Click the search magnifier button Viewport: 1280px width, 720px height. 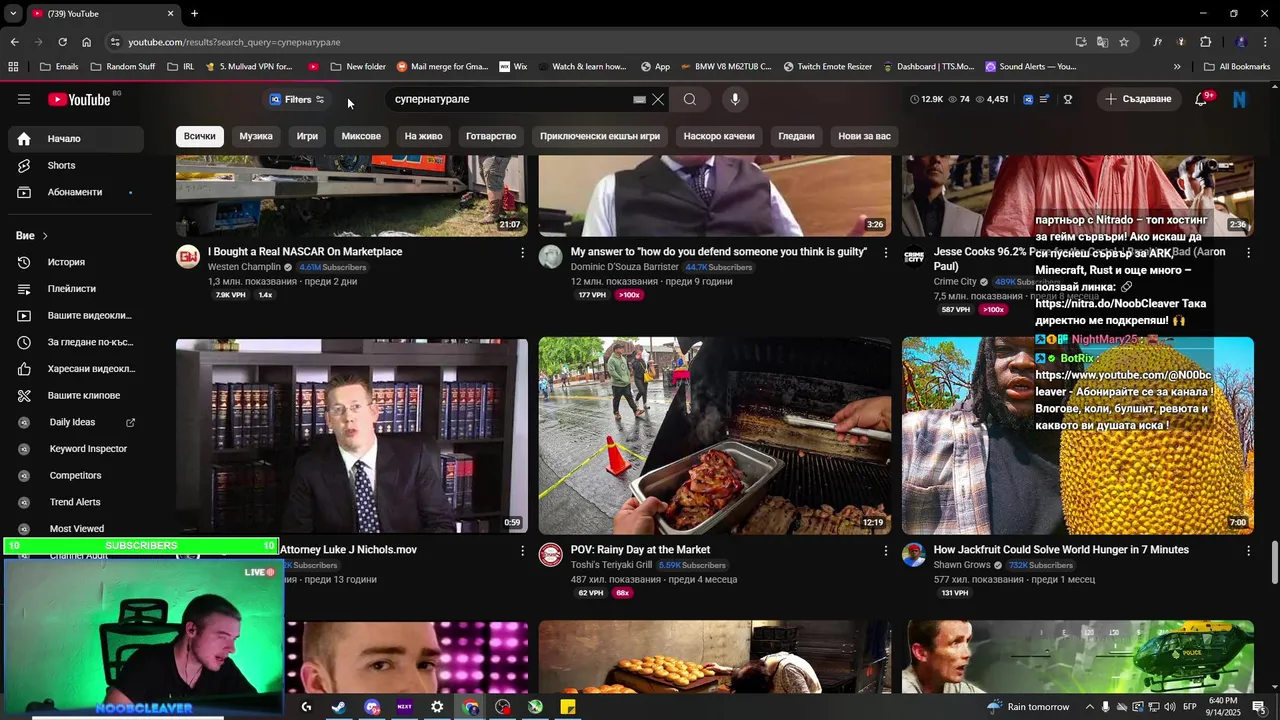pyautogui.click(x=690, y=99)
